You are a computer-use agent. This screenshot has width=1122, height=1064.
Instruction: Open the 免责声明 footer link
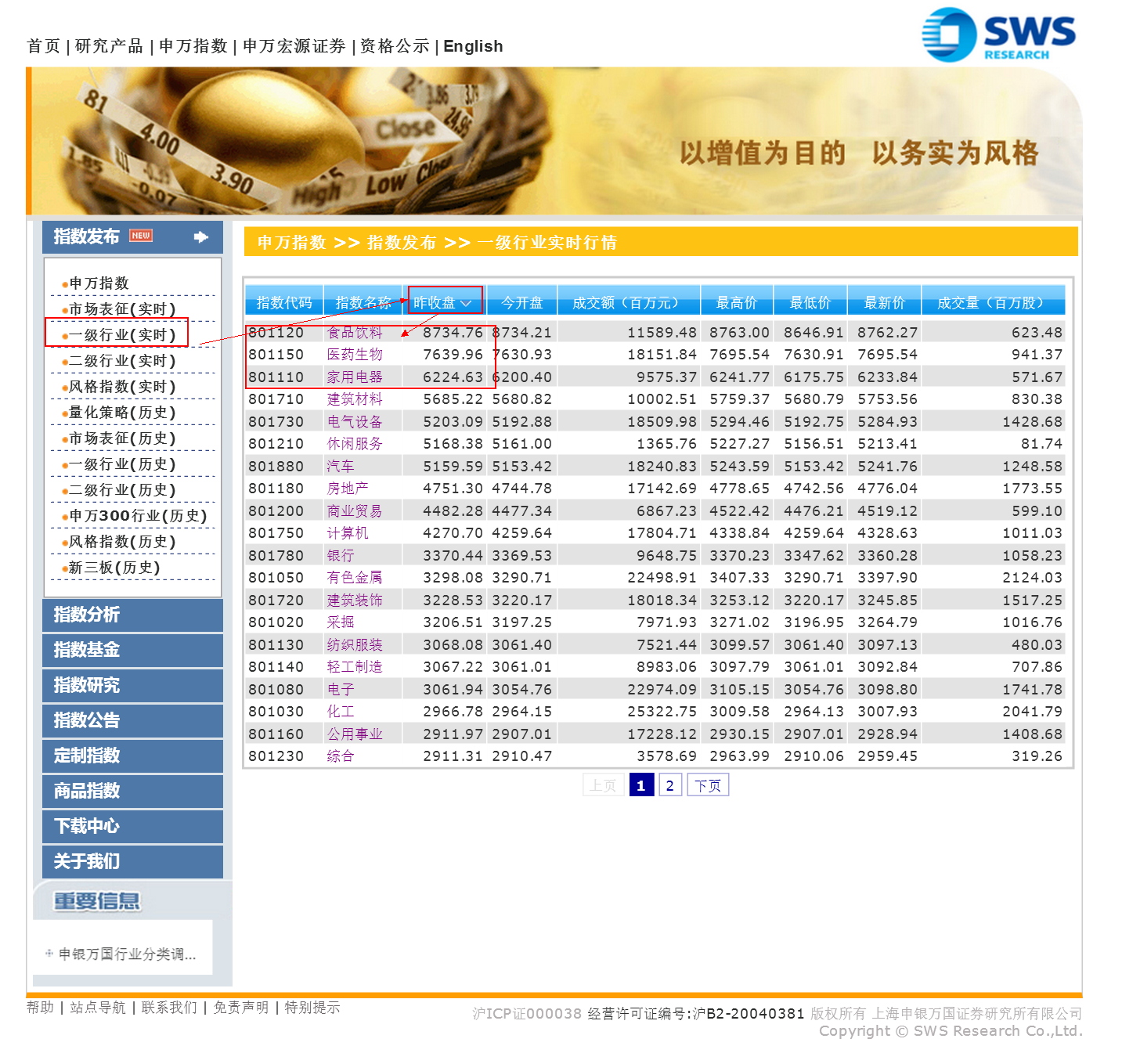[241, 1008]
